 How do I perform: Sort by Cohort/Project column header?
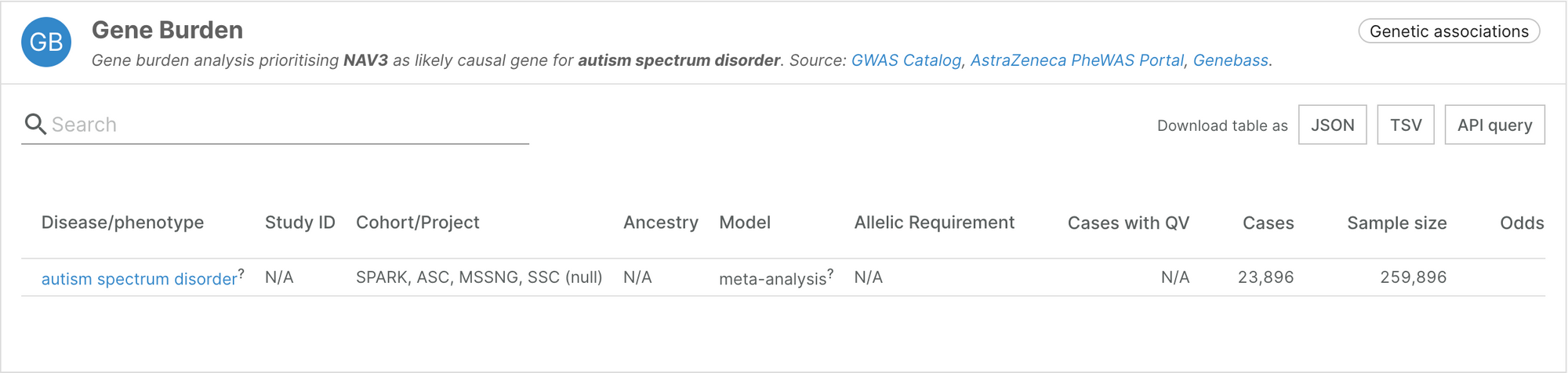coord(418,223)
